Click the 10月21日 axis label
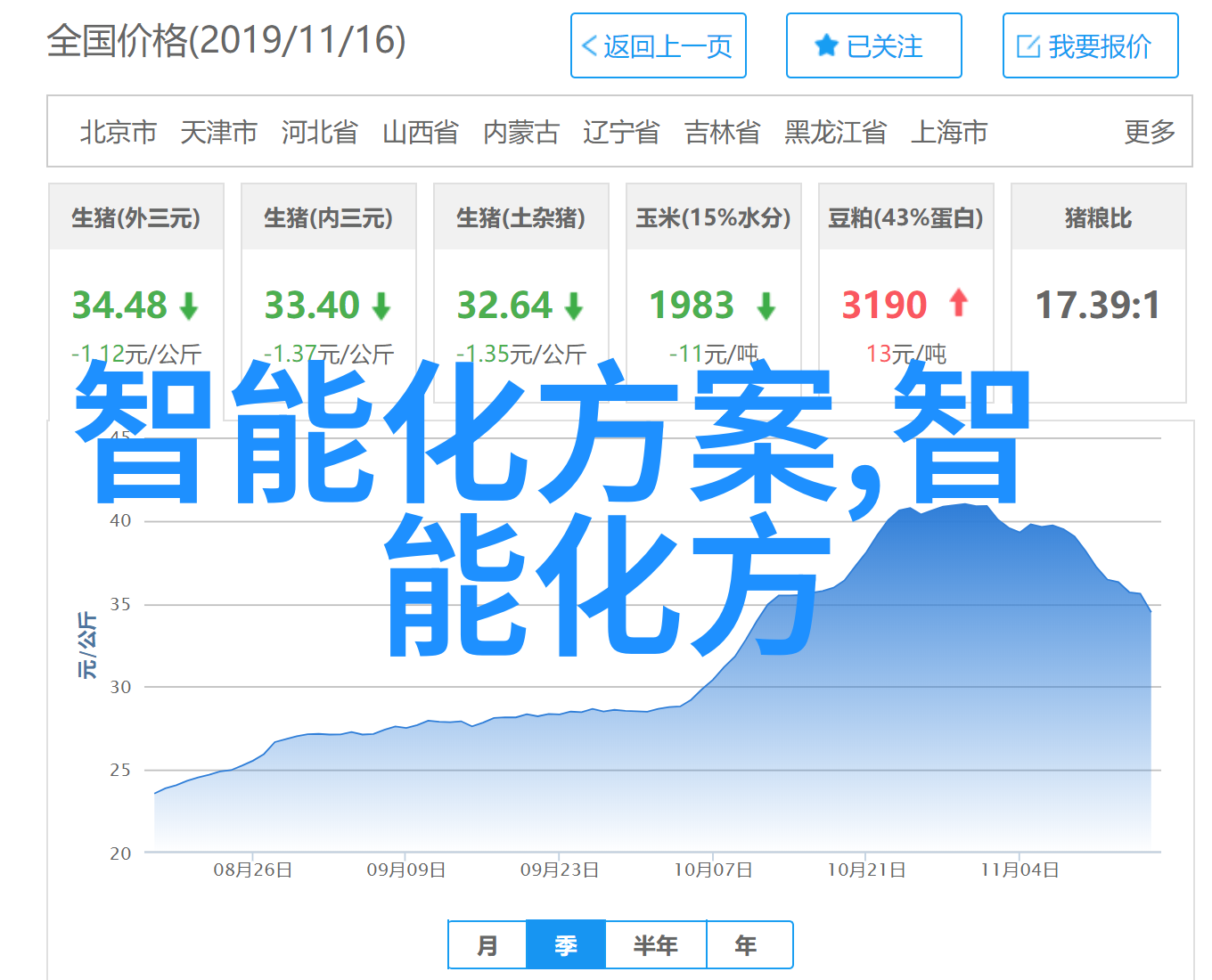This screenshot has height=980, width=1212. (867, 870)
